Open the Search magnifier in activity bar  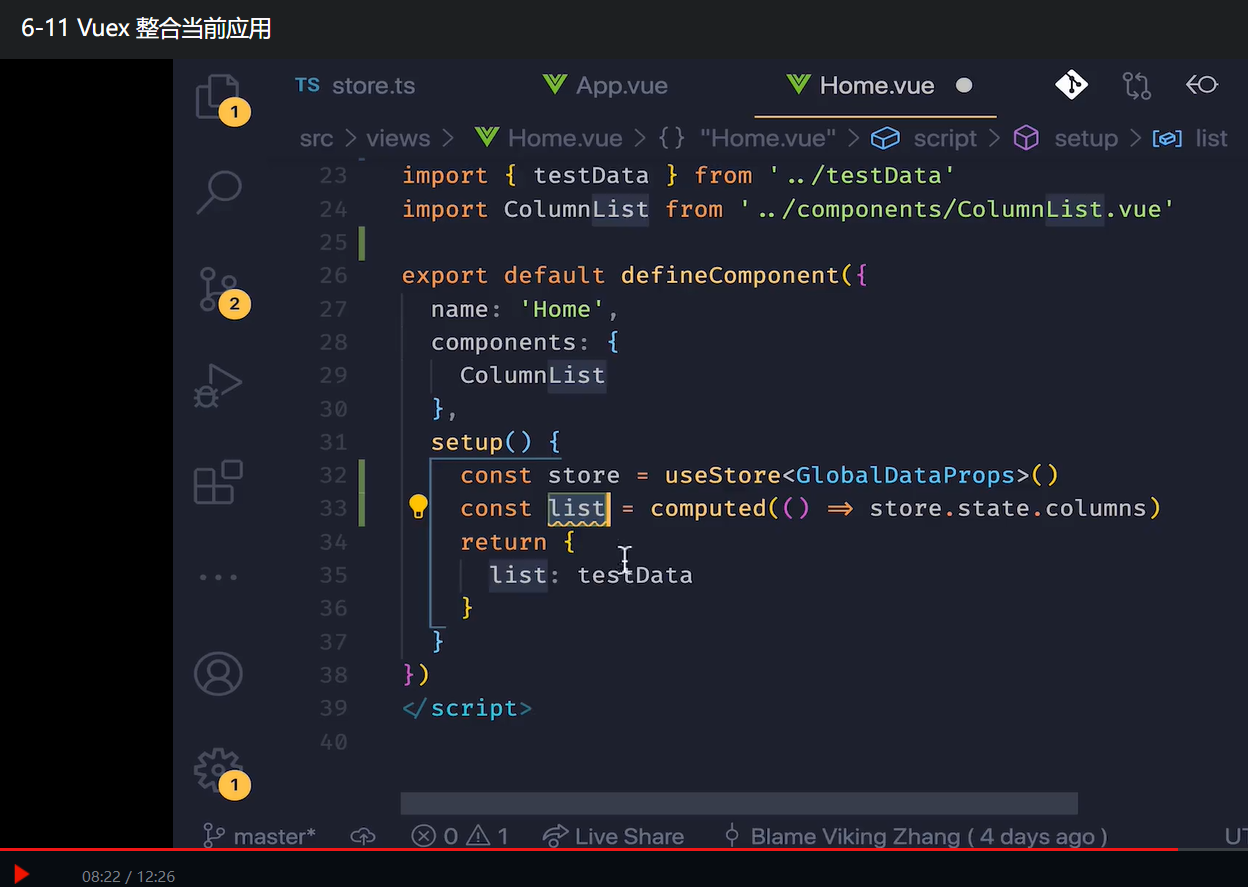(x=218, y=192)
